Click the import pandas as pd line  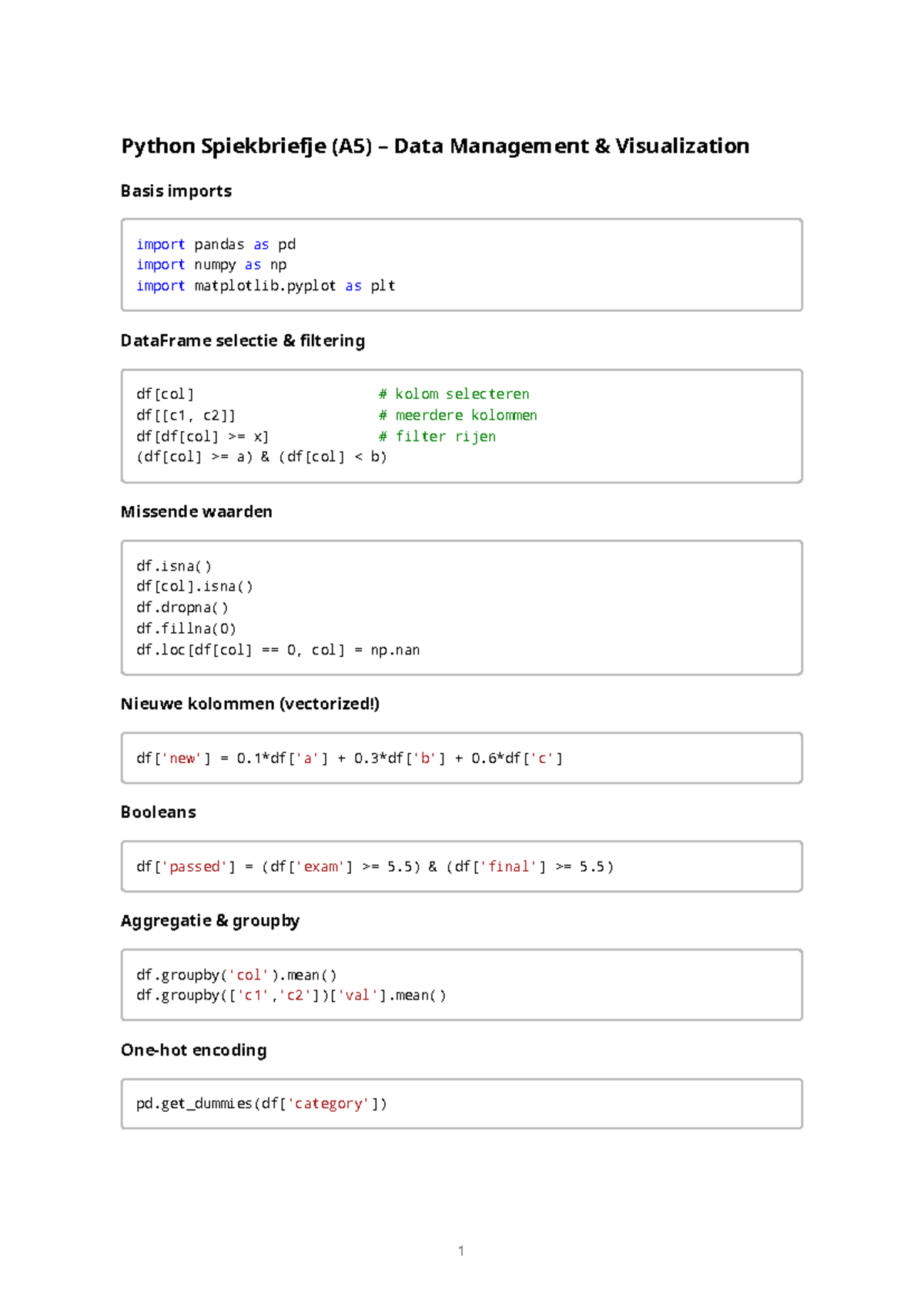[216, 244]
